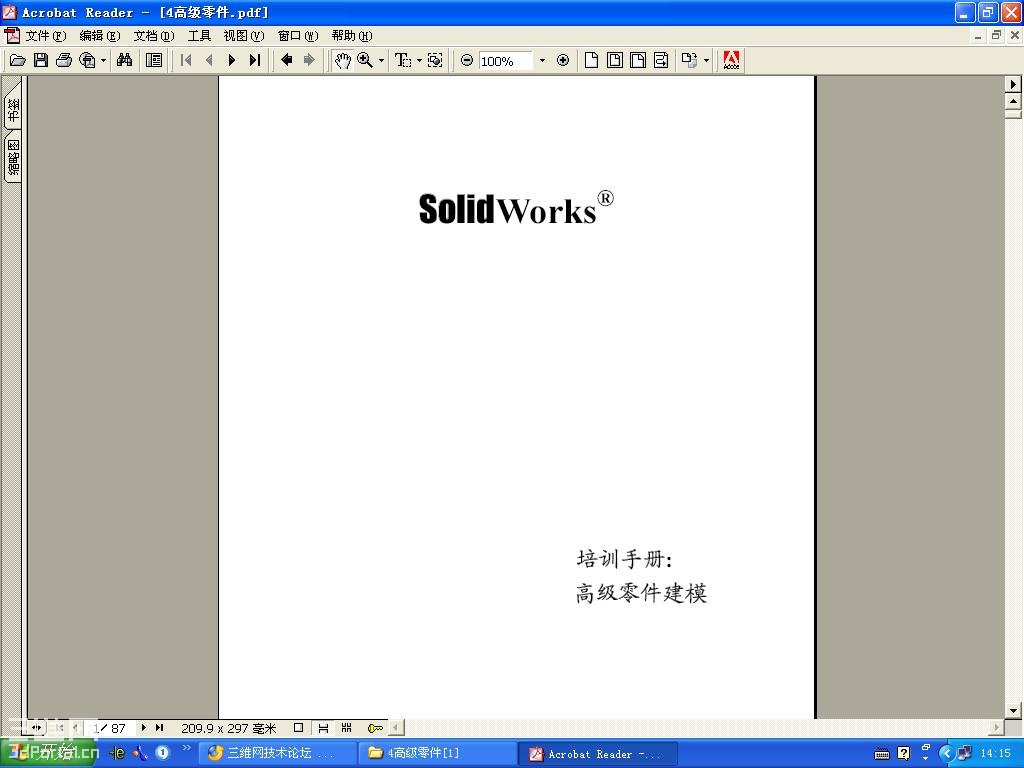This screenshot has width=1024, height=768.
Task: Click the Acrobat Reader taskbar button
Action: (598, 753)
